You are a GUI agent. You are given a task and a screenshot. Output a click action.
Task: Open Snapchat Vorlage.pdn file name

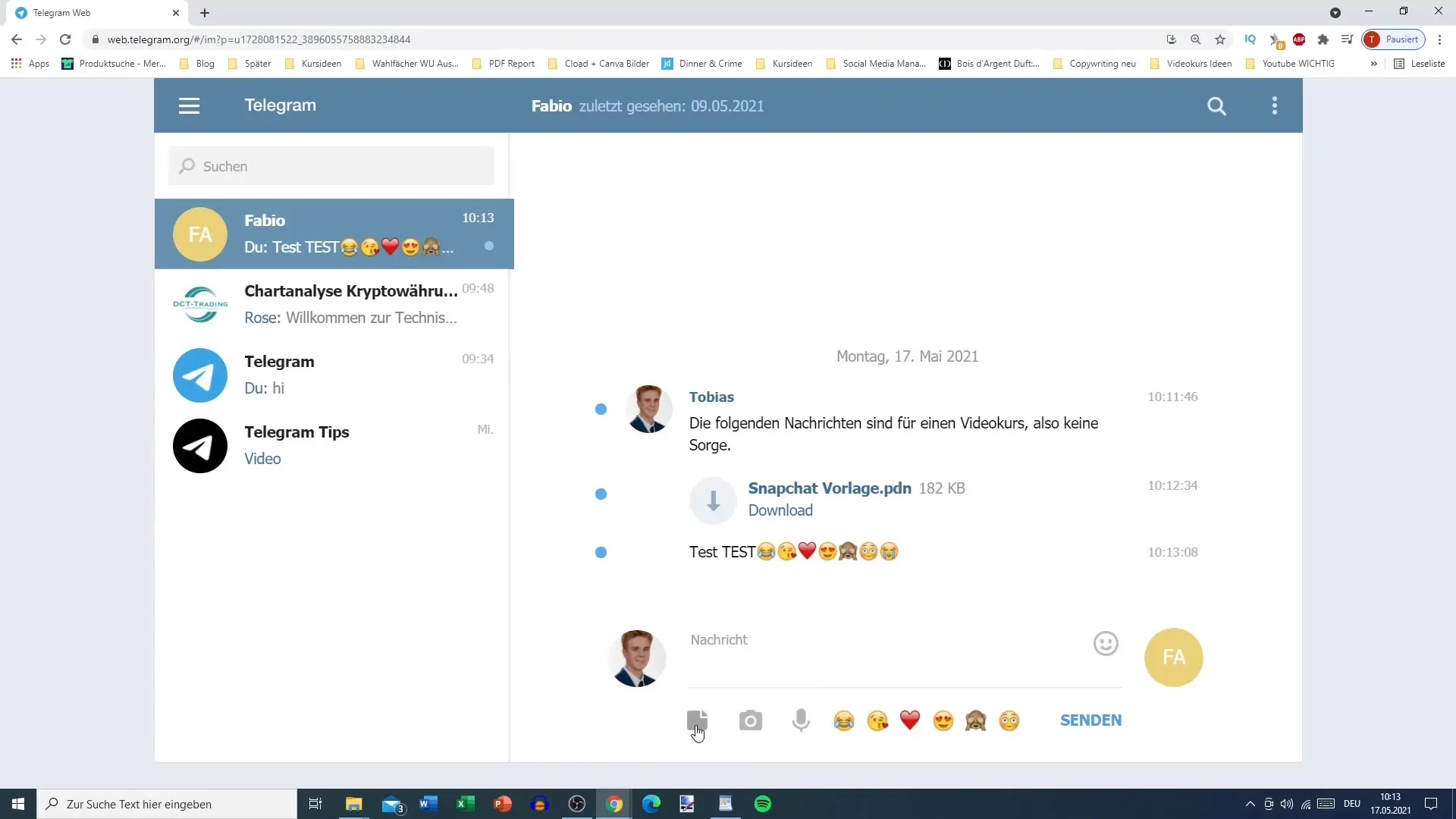[x=830, y=488]
